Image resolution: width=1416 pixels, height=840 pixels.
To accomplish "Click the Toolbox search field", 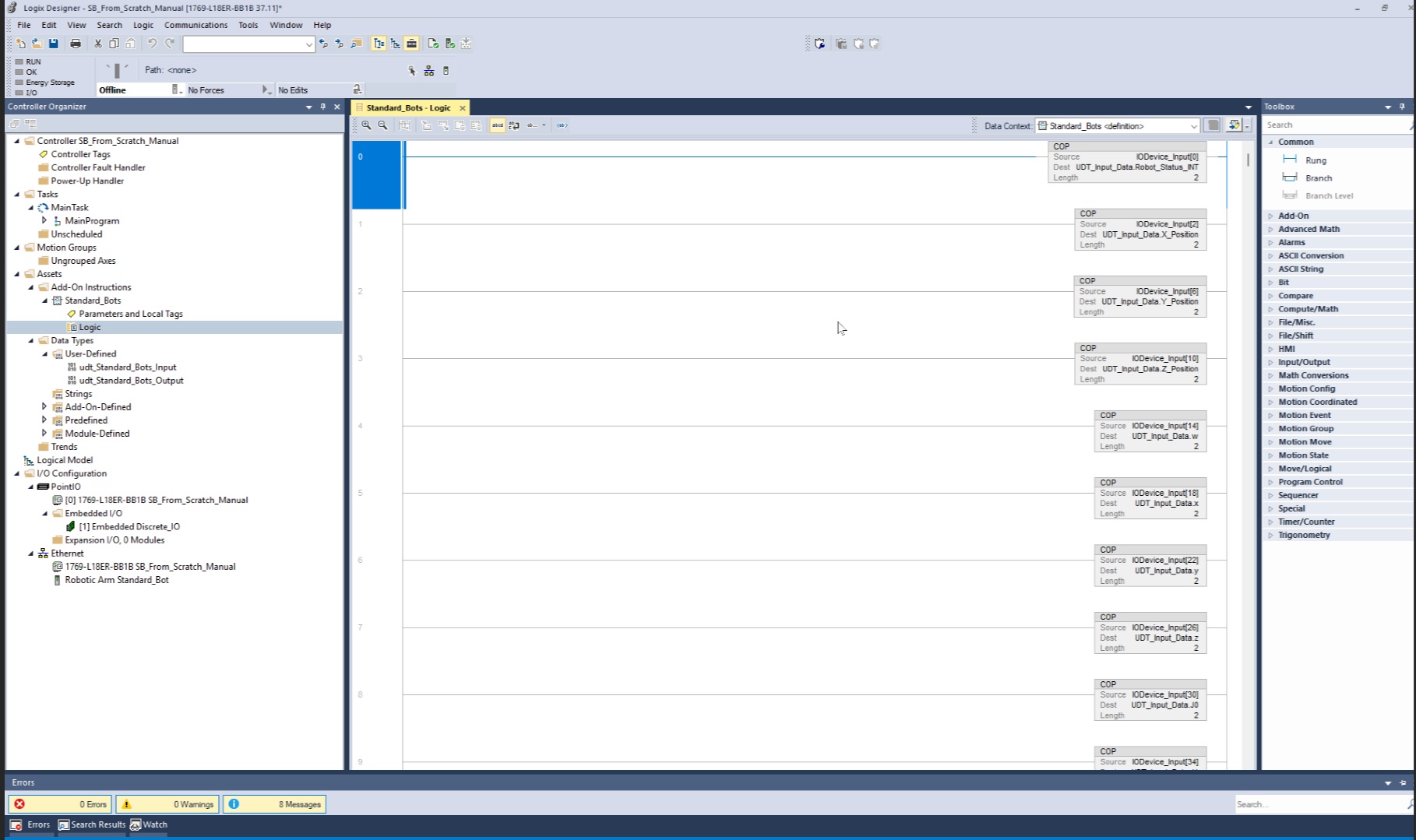I will [x=1333, y=125].
